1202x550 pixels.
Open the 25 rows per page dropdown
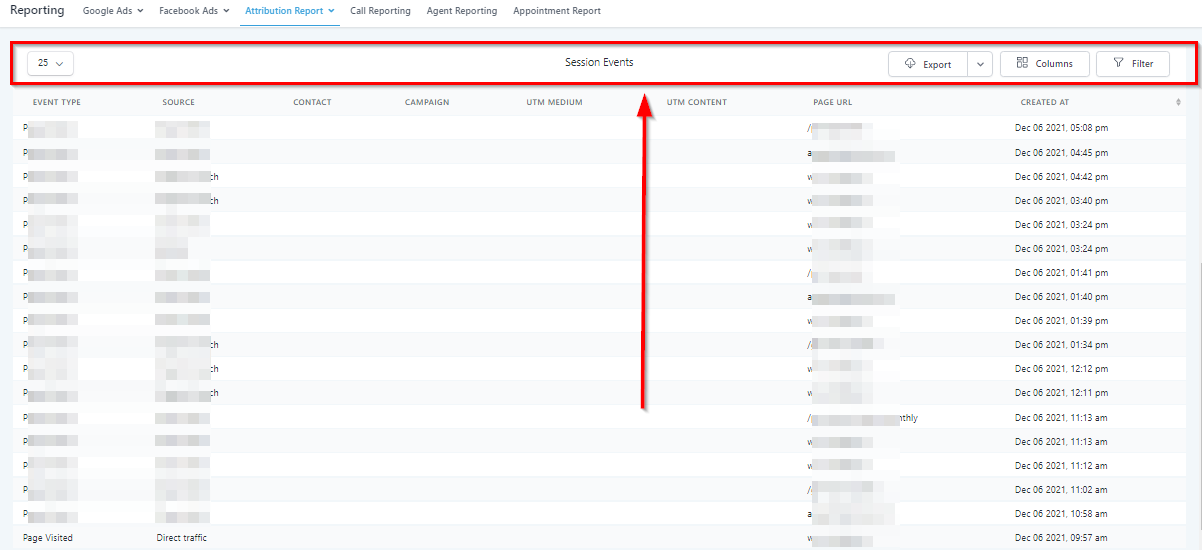tap(50, 63)
